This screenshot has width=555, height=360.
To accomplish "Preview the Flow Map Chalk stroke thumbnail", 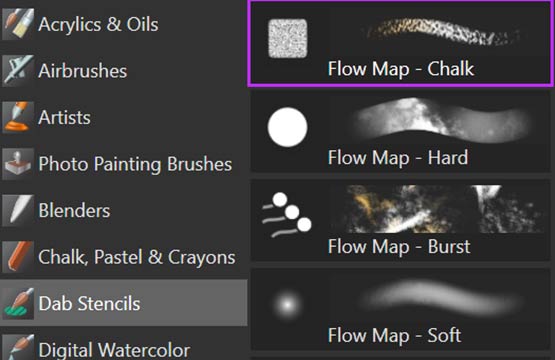I will pyautogui.click(x=441, y=33).
